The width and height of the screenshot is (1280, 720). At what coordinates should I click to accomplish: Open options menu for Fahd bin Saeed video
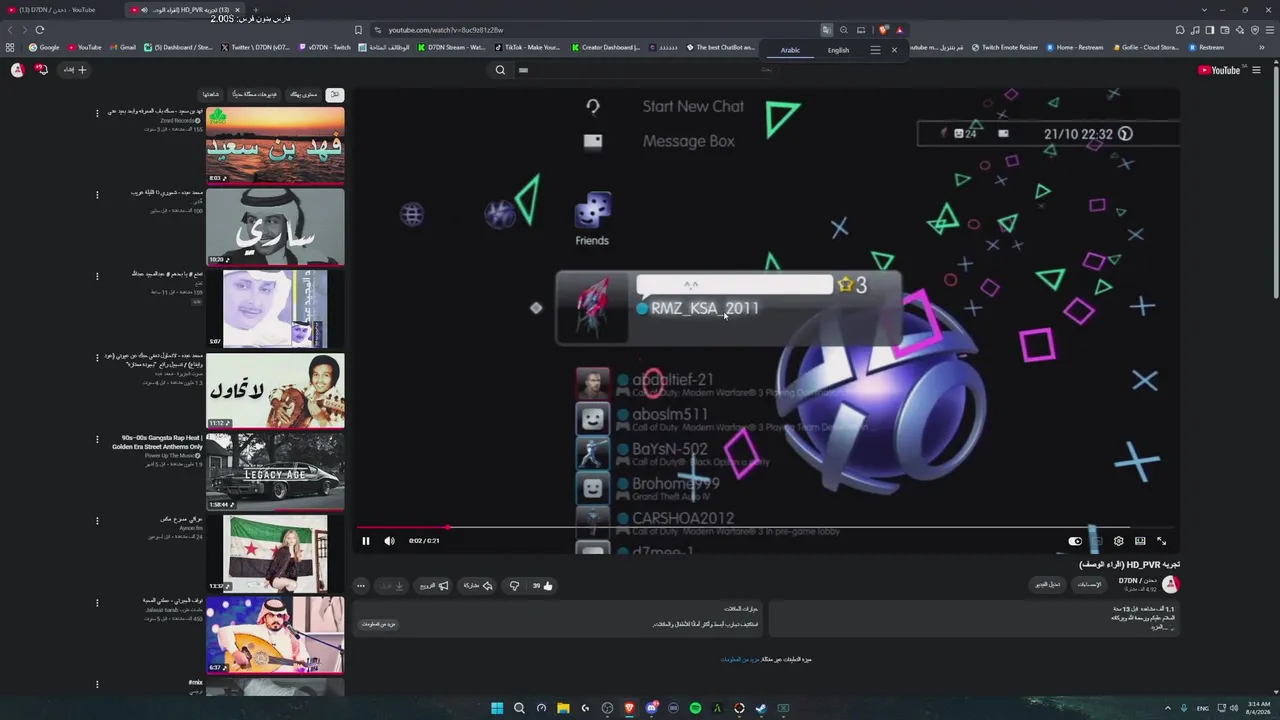coord(97,113)
